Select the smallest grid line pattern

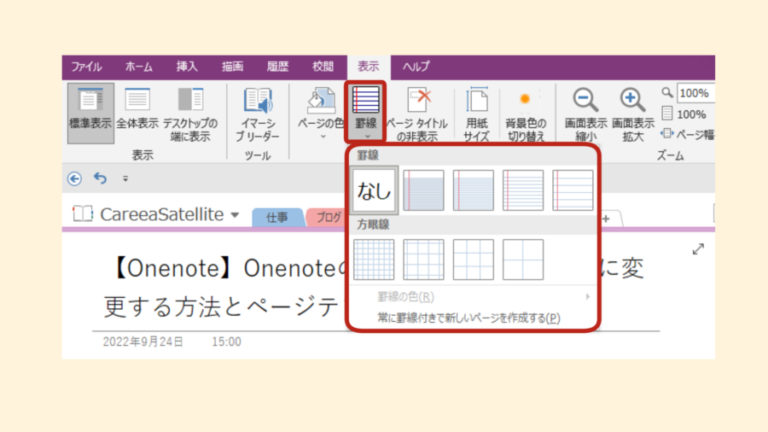pos(374,260)
